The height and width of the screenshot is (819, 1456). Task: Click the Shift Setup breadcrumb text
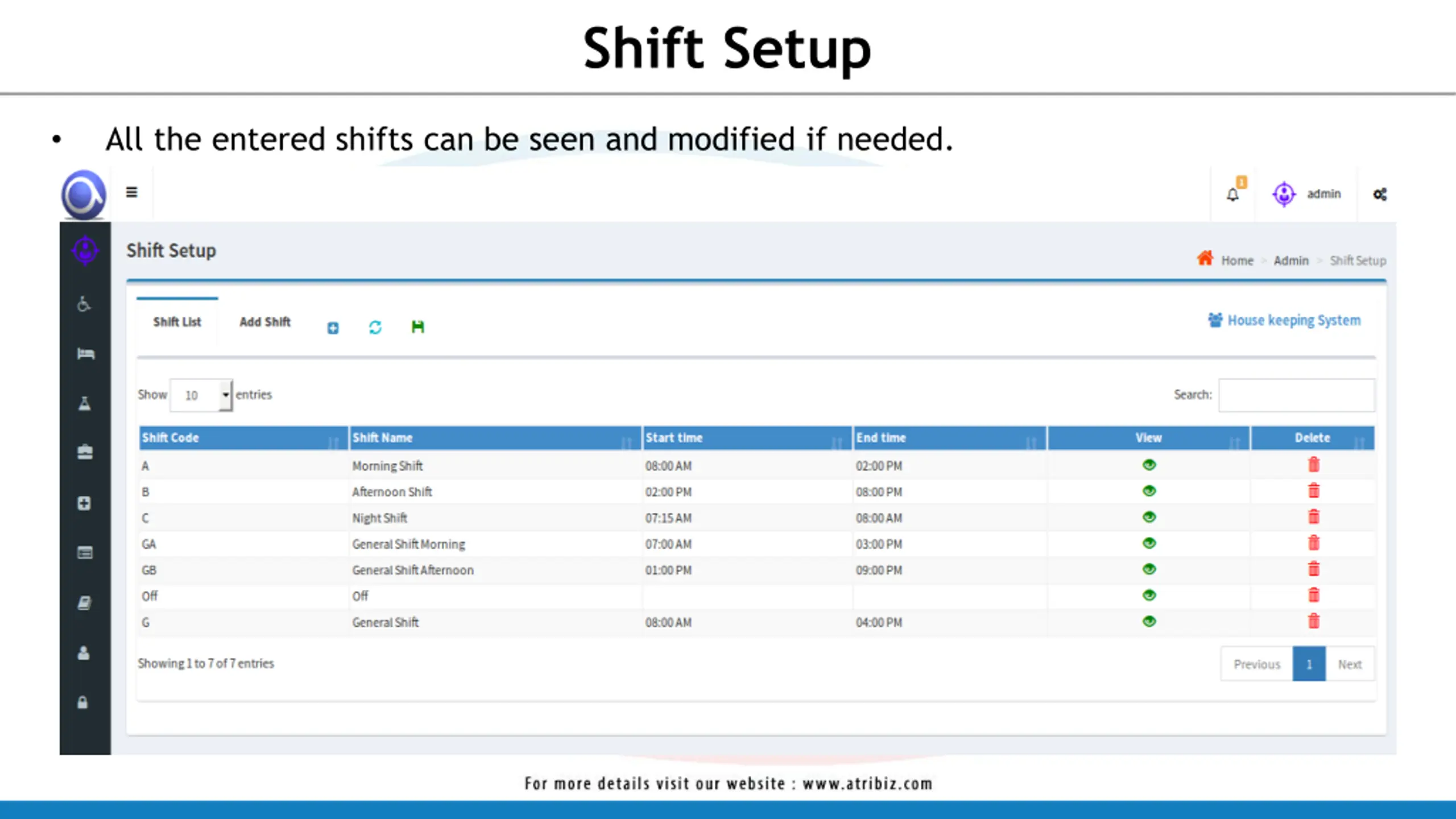tap(1358, 260)
